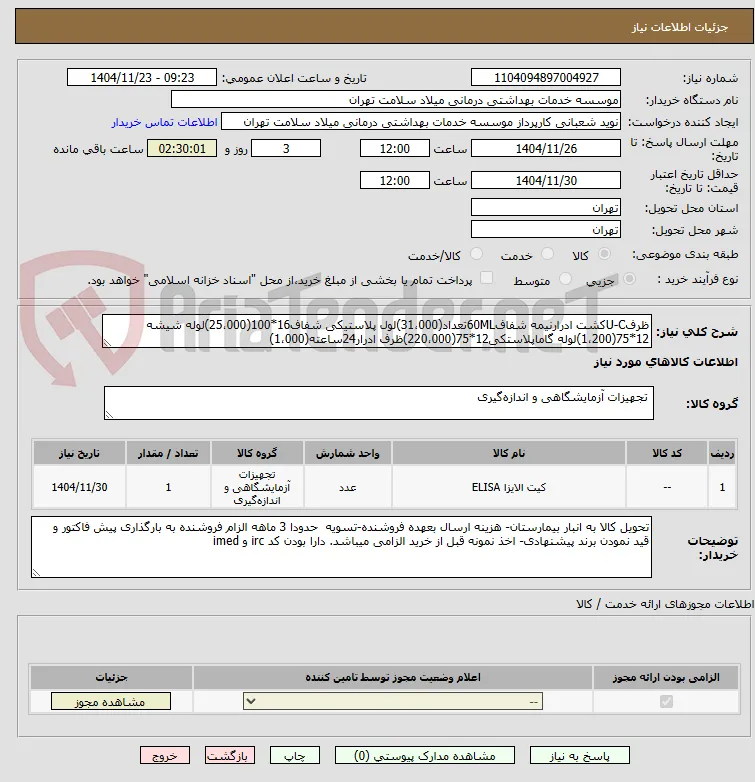
Task: Click the remaining days field showing 3
Action: point(286,148)
